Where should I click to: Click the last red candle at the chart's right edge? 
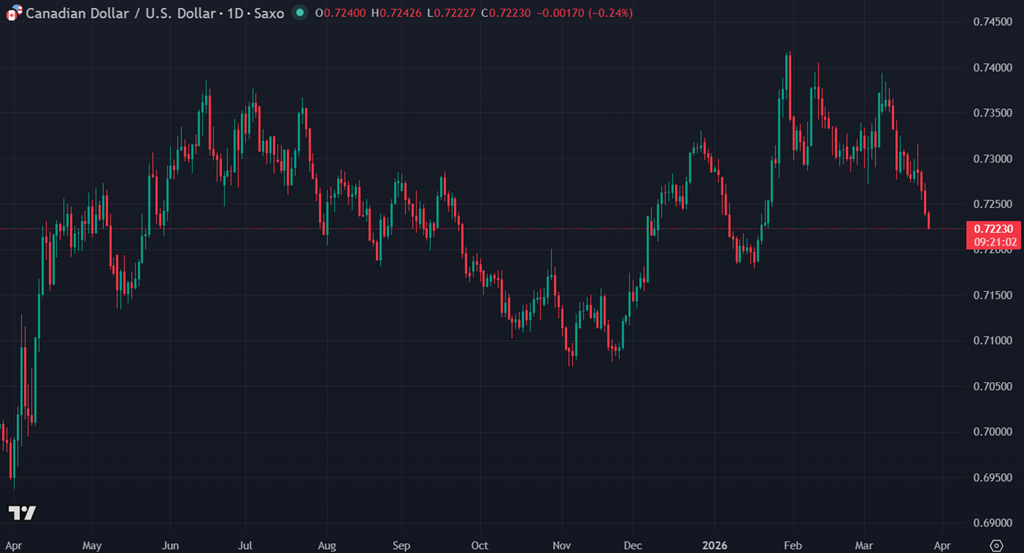coord(930,220)
